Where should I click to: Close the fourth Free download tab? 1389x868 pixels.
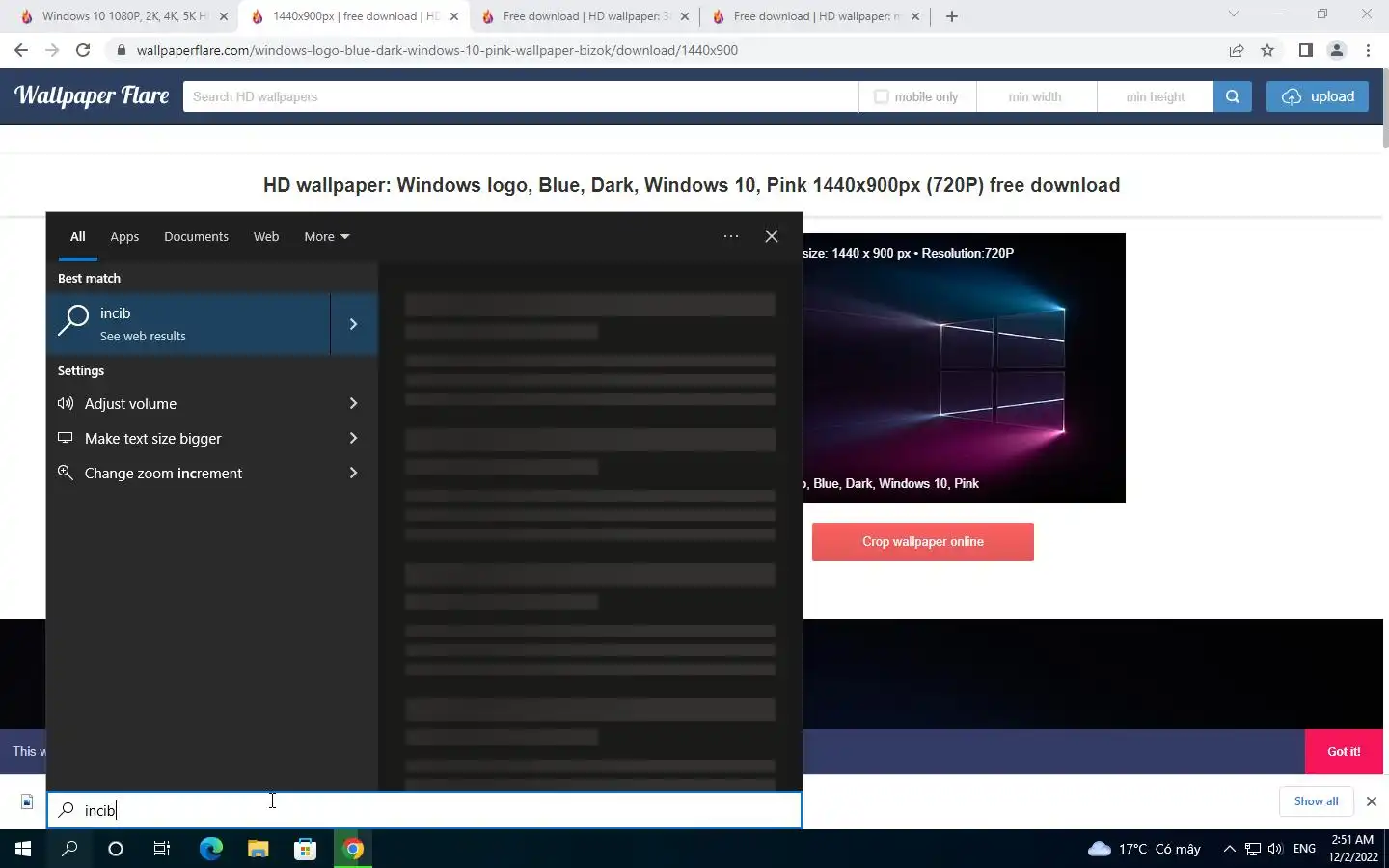point(915,16)
